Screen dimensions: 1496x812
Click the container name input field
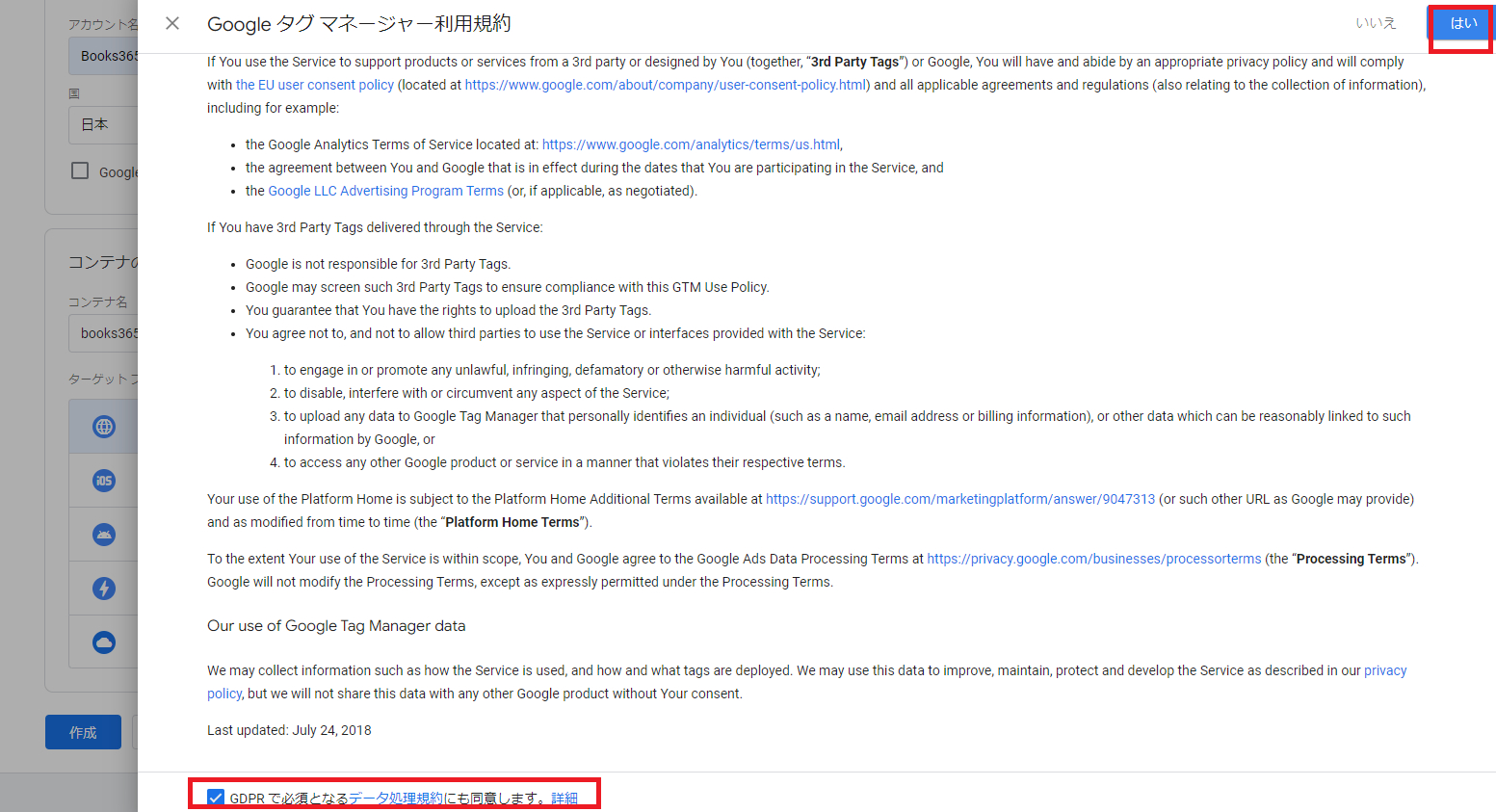point(106,333)
